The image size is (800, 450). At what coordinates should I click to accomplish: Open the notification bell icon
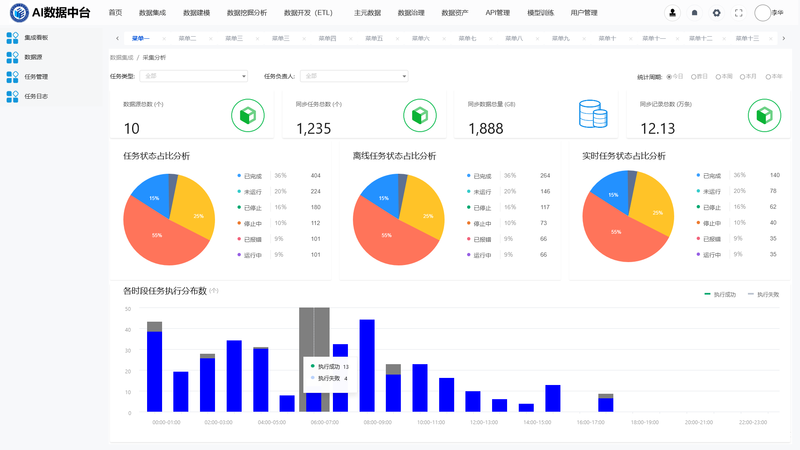(694, 13)
